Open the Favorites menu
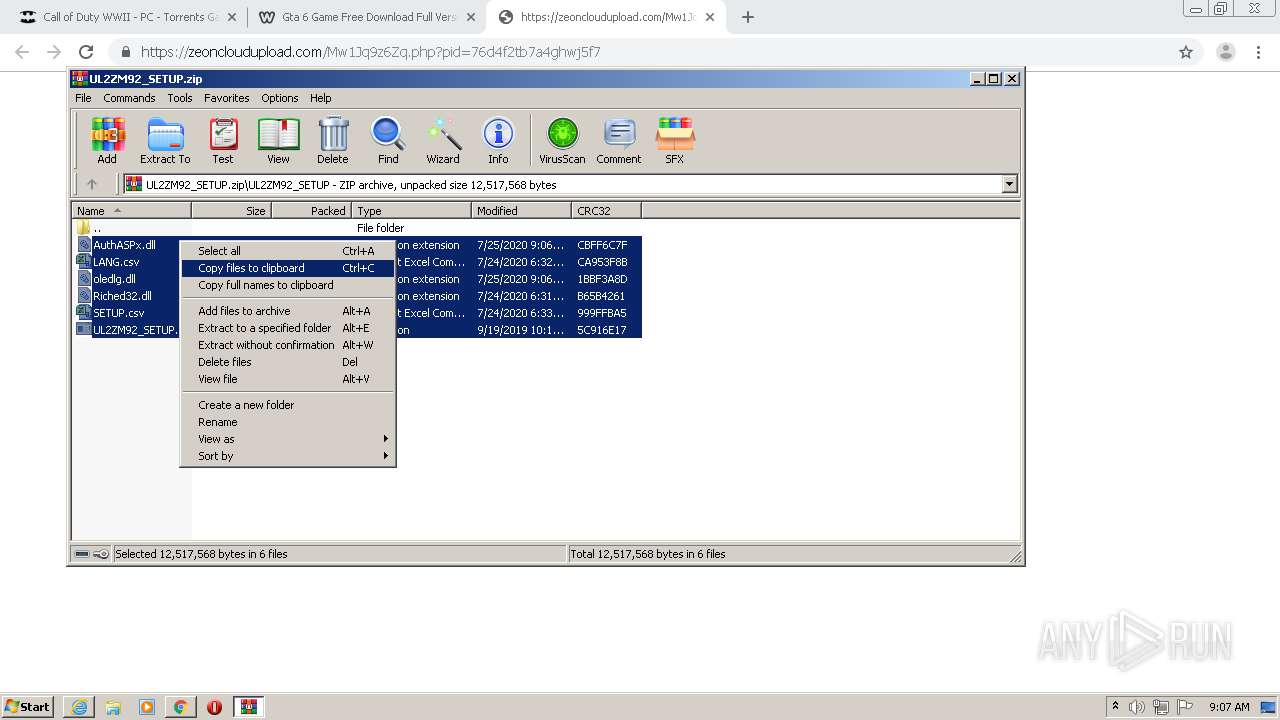The image size is (1280, 720). 227,98
